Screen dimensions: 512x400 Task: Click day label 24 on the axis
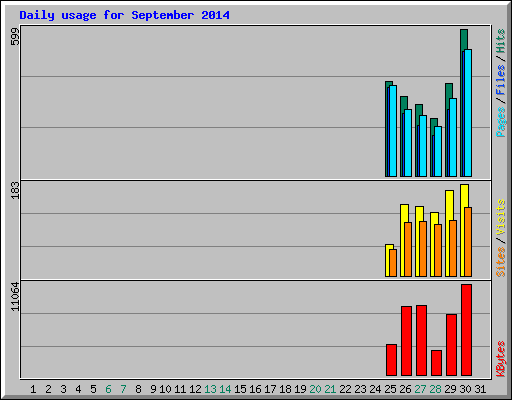point(375,389)
